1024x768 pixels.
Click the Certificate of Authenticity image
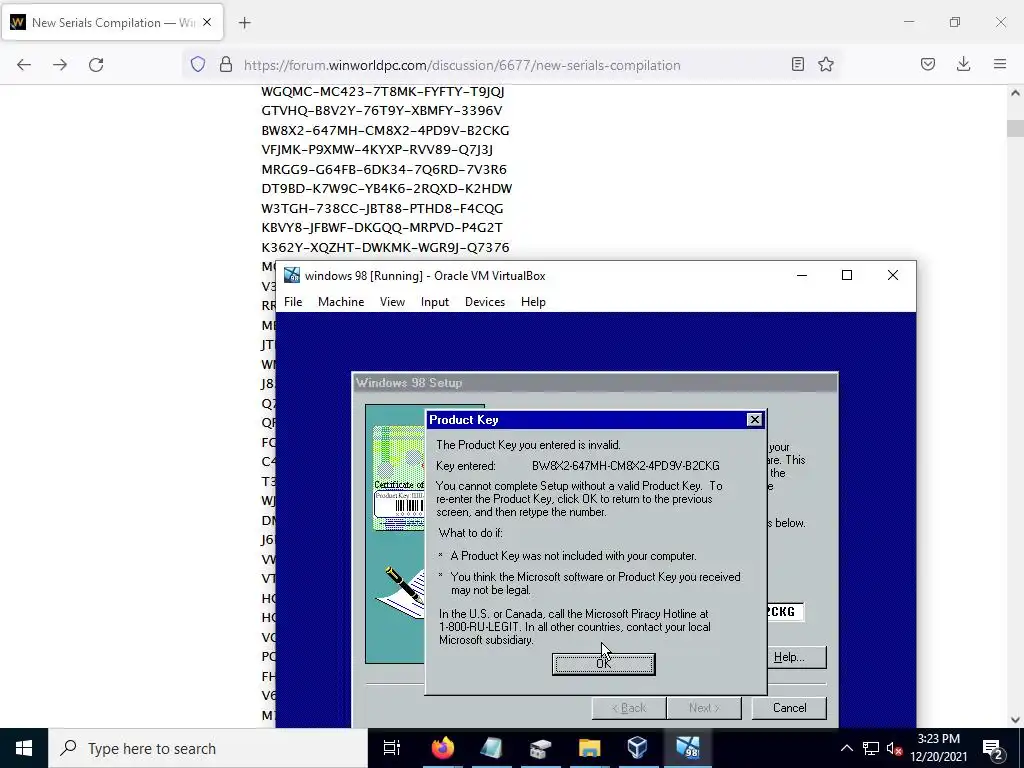[x=398, y=477]
